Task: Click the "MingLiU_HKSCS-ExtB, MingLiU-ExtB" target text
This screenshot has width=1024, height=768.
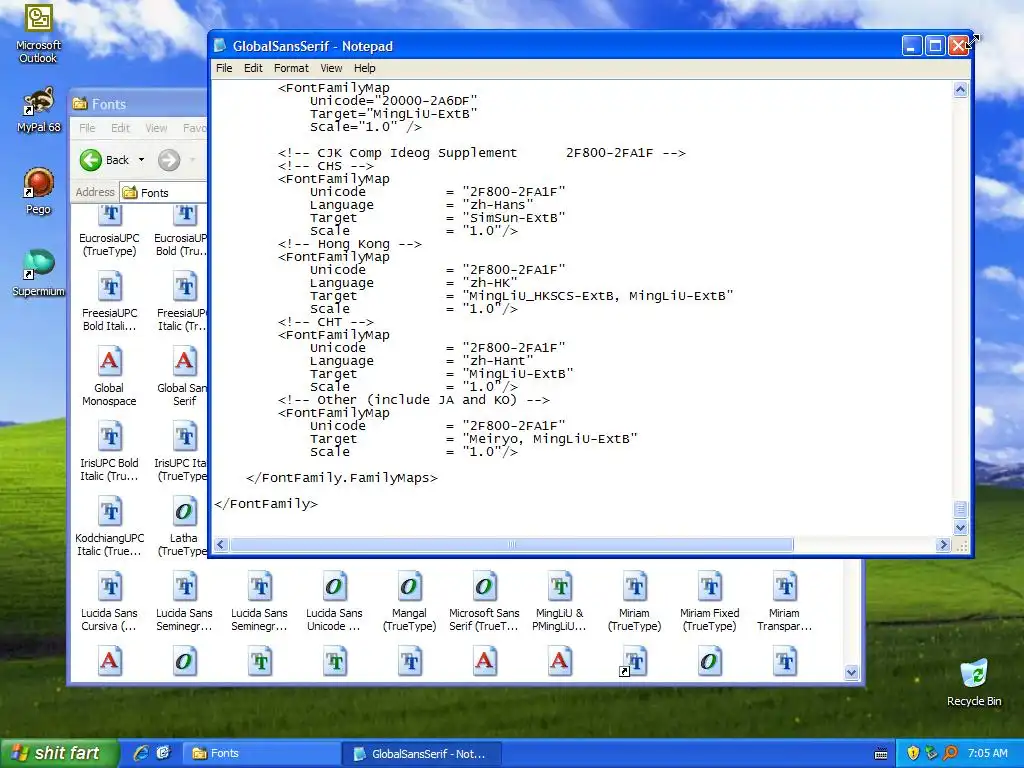Action: 598,296
